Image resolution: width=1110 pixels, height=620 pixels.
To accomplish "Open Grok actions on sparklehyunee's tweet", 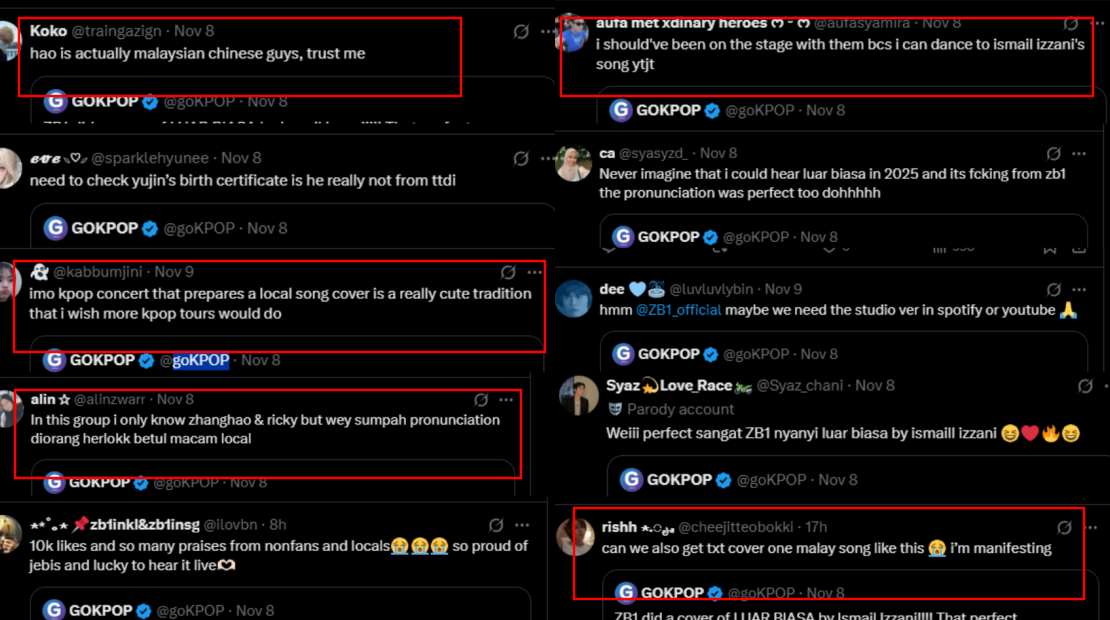I will [x=521, y=158].
